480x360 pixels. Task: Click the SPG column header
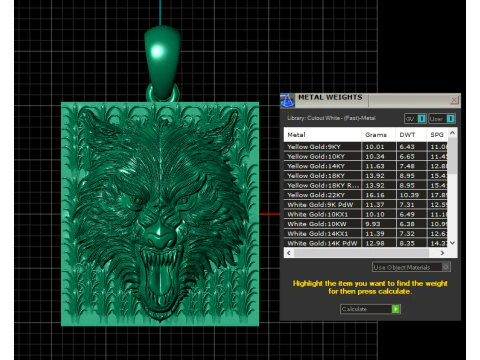point(437,135)
